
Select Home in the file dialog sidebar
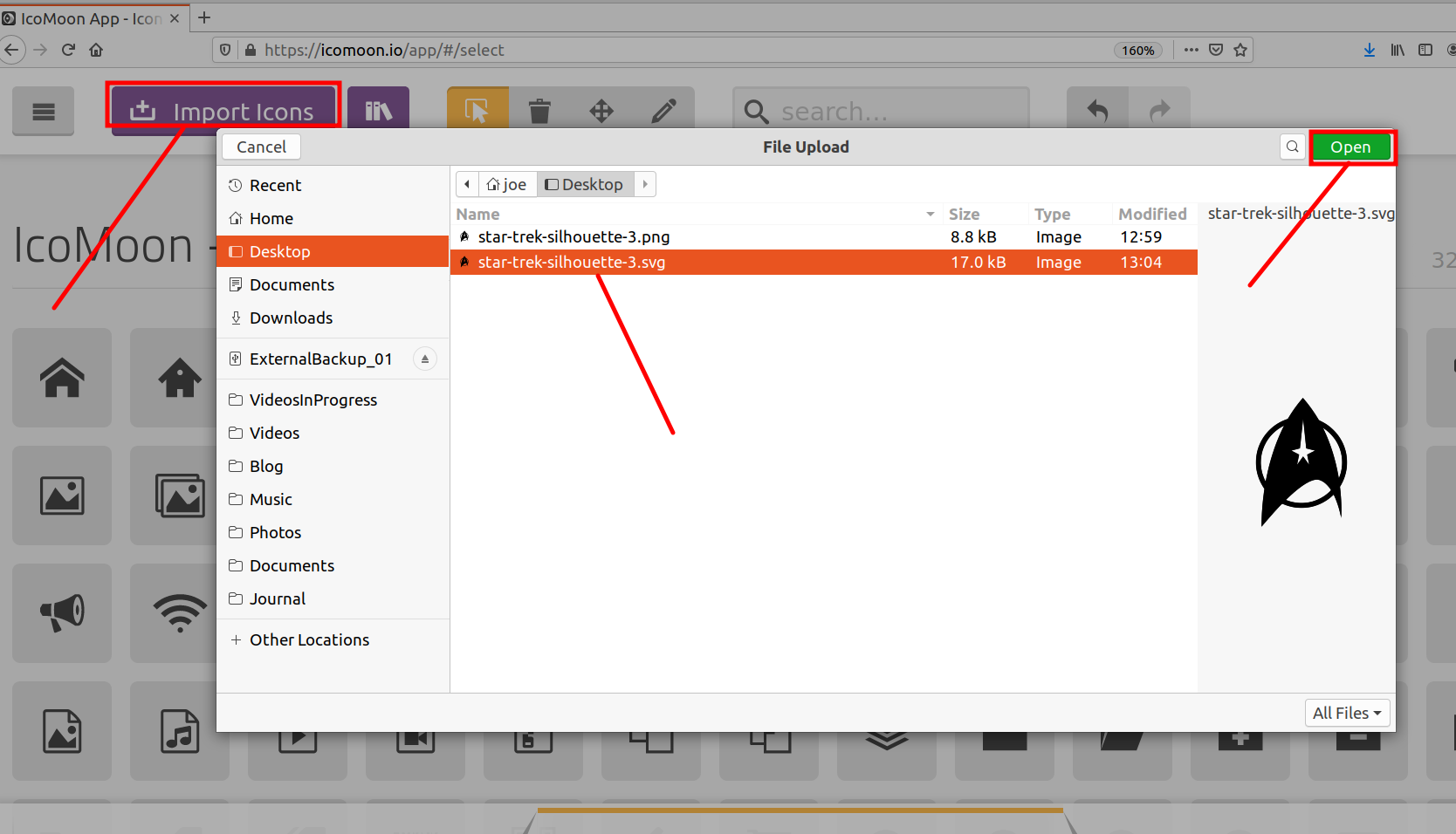(x=333, y=218)
